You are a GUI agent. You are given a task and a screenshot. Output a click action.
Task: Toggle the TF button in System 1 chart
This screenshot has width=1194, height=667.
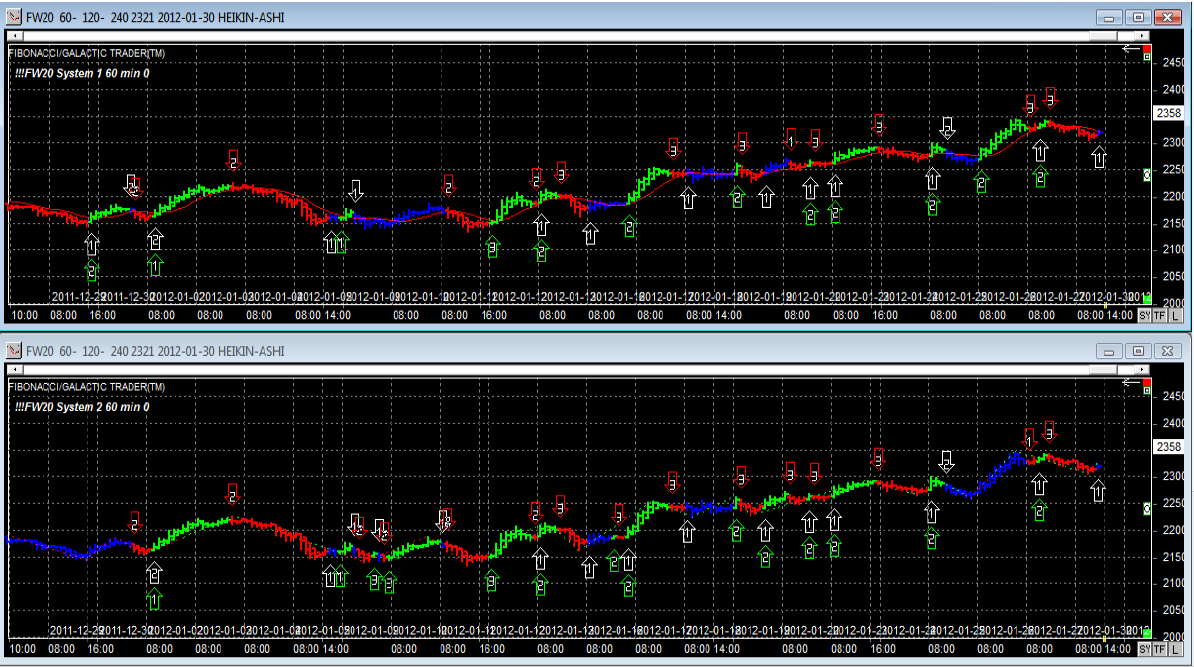pyautogui.click(x=1159, y=316)
